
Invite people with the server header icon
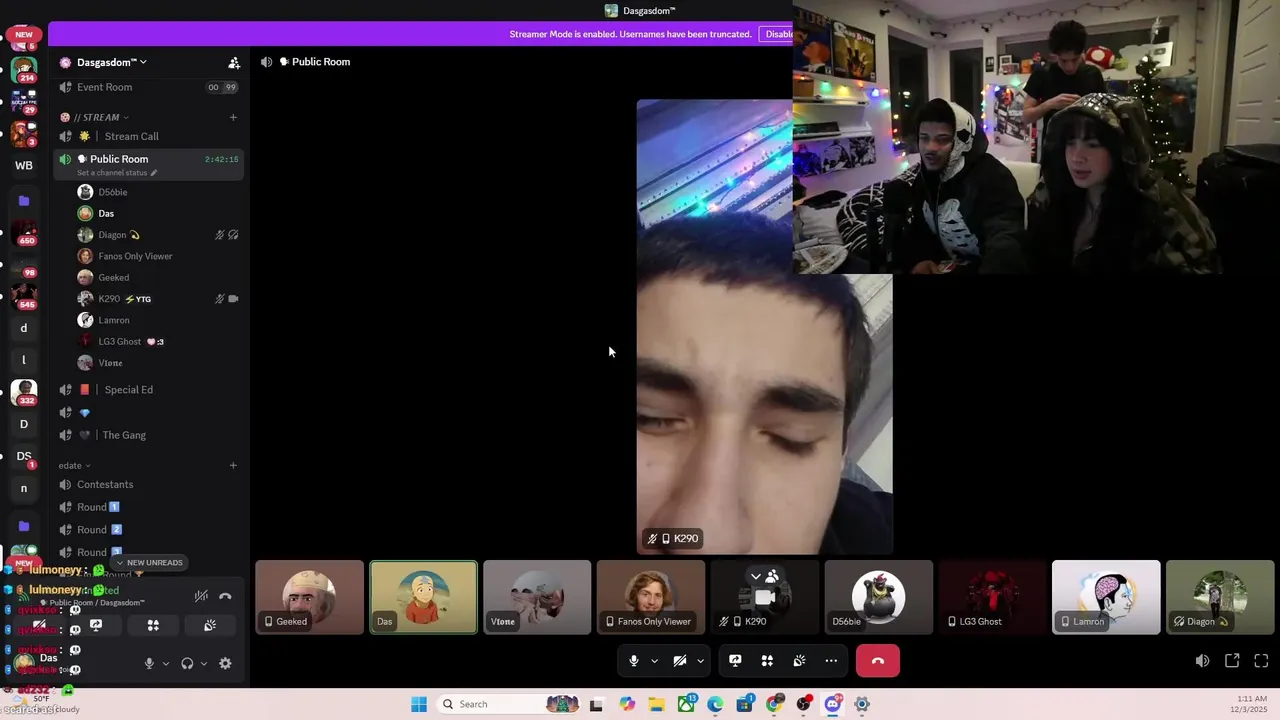pos(234,62)
